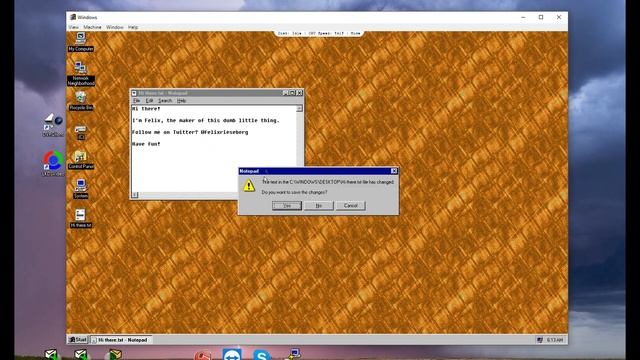The image size is (640, 360).
Task: Open Notepad's Help menu
Action: pos(181,100)
